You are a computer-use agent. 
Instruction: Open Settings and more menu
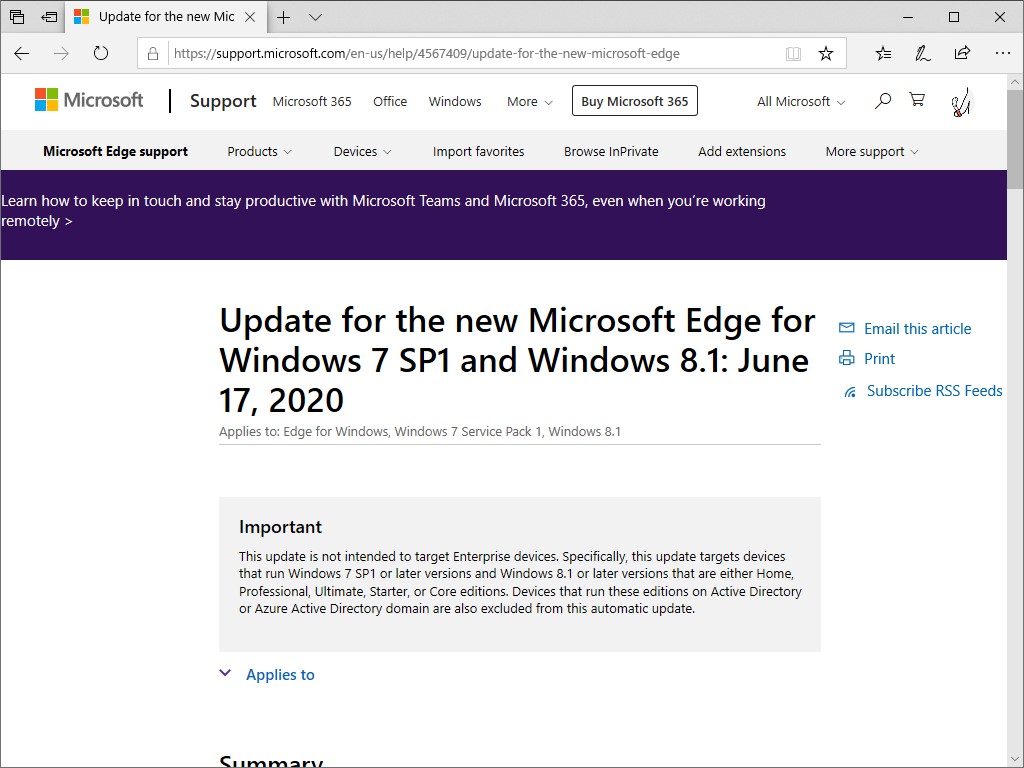(1002, 53)
